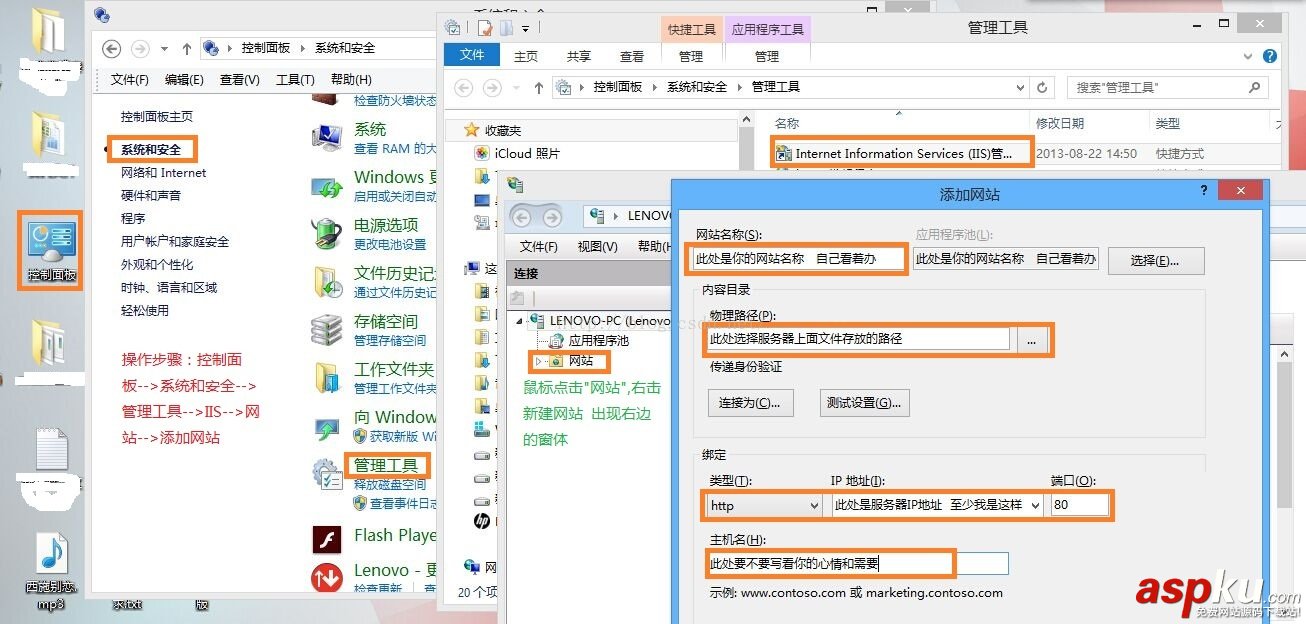Open 管理工具 address bar history dropdown

point(1020,87)
